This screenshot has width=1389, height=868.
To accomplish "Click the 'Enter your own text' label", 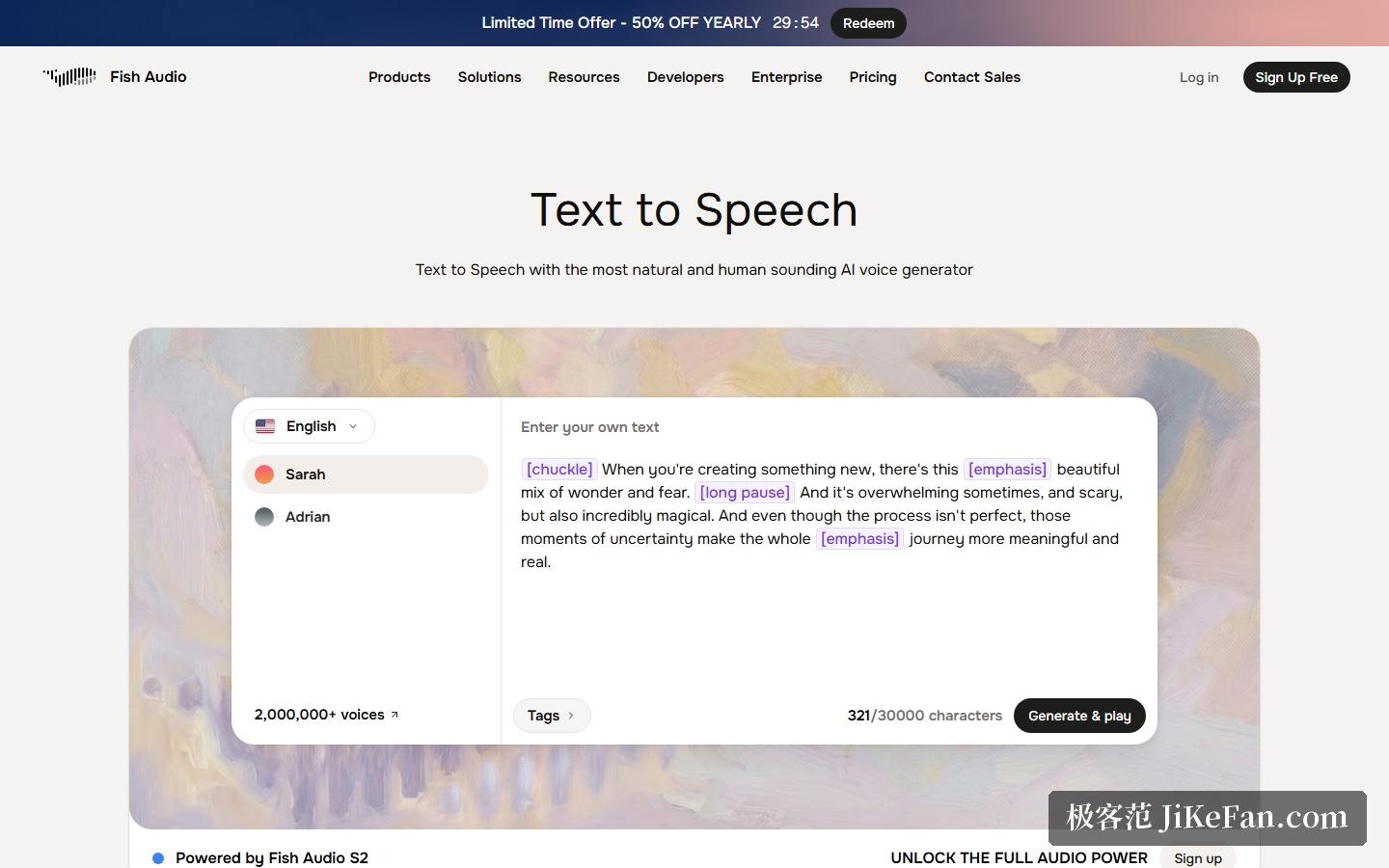I will tap(590, 427).
